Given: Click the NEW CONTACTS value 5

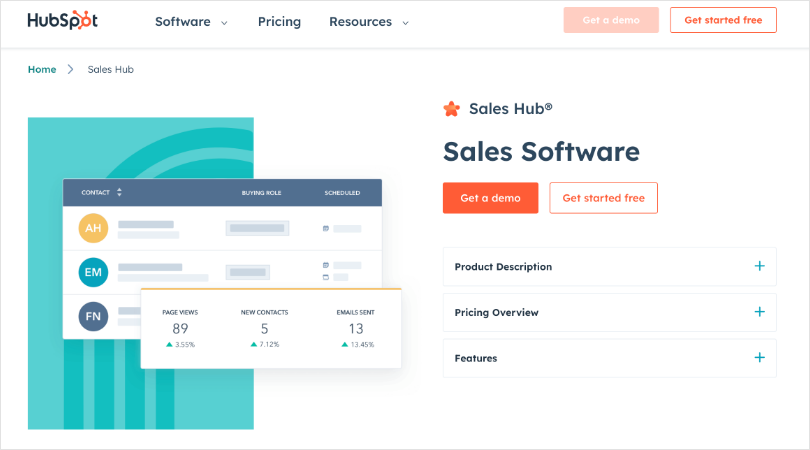Looking at the screenshot, I should [264, 329].
